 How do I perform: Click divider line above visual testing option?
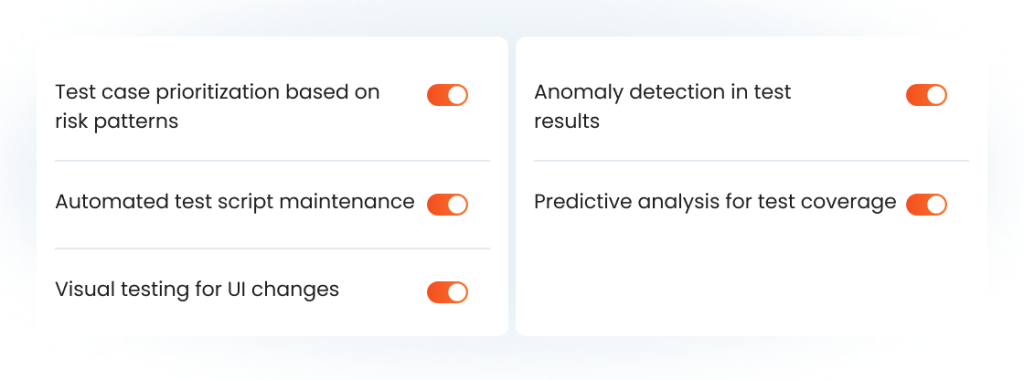click(x=272, y=248)
